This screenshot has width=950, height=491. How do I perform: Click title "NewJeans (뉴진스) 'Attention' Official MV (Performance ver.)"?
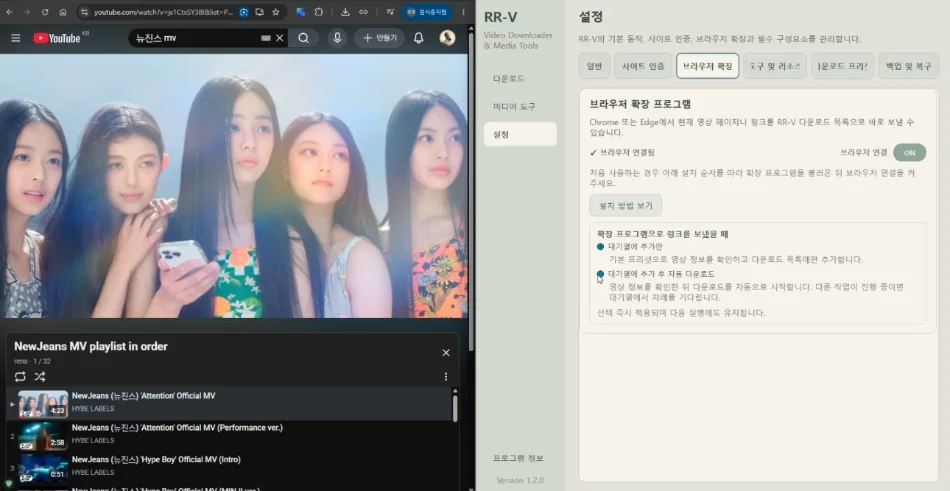[177, 427]
